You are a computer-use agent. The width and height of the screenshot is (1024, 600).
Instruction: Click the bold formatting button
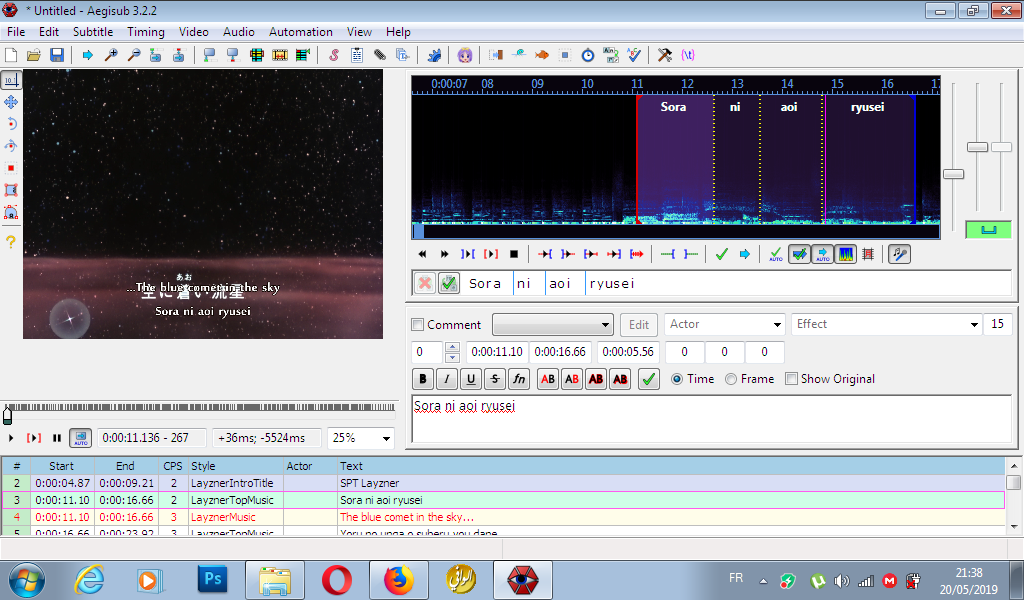[x=422, y=379]
